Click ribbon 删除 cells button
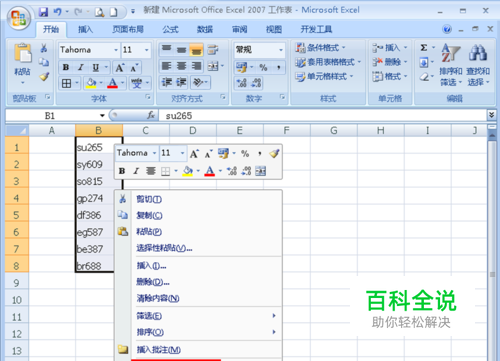 click(390, 62)
